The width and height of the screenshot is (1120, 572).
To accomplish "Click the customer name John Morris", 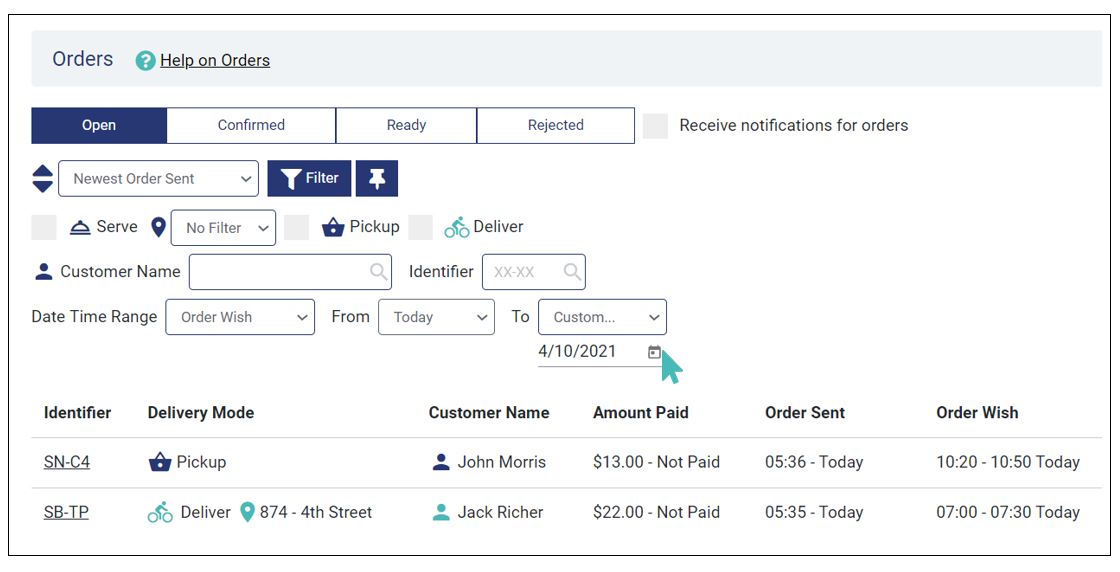I will [501, 463].
